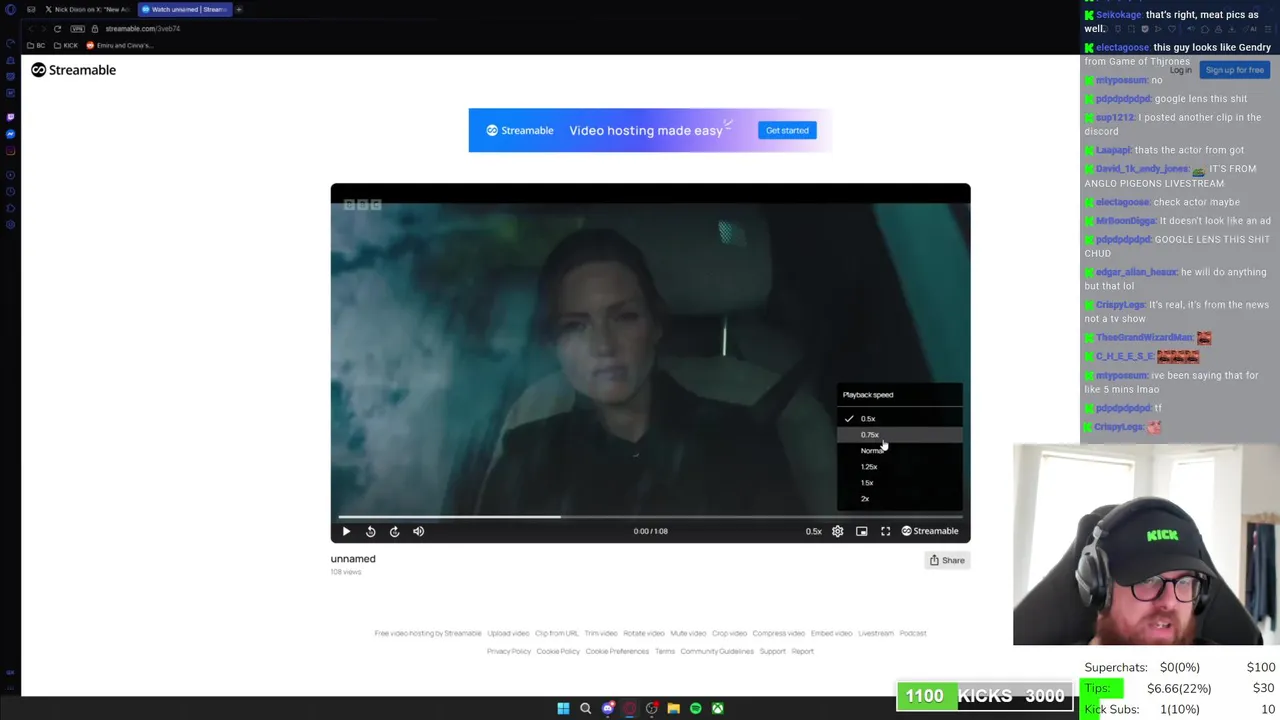Screen dimensions: 1280x720
Task: Open Instagram in the browser sidebar
Action: [11, 151]
